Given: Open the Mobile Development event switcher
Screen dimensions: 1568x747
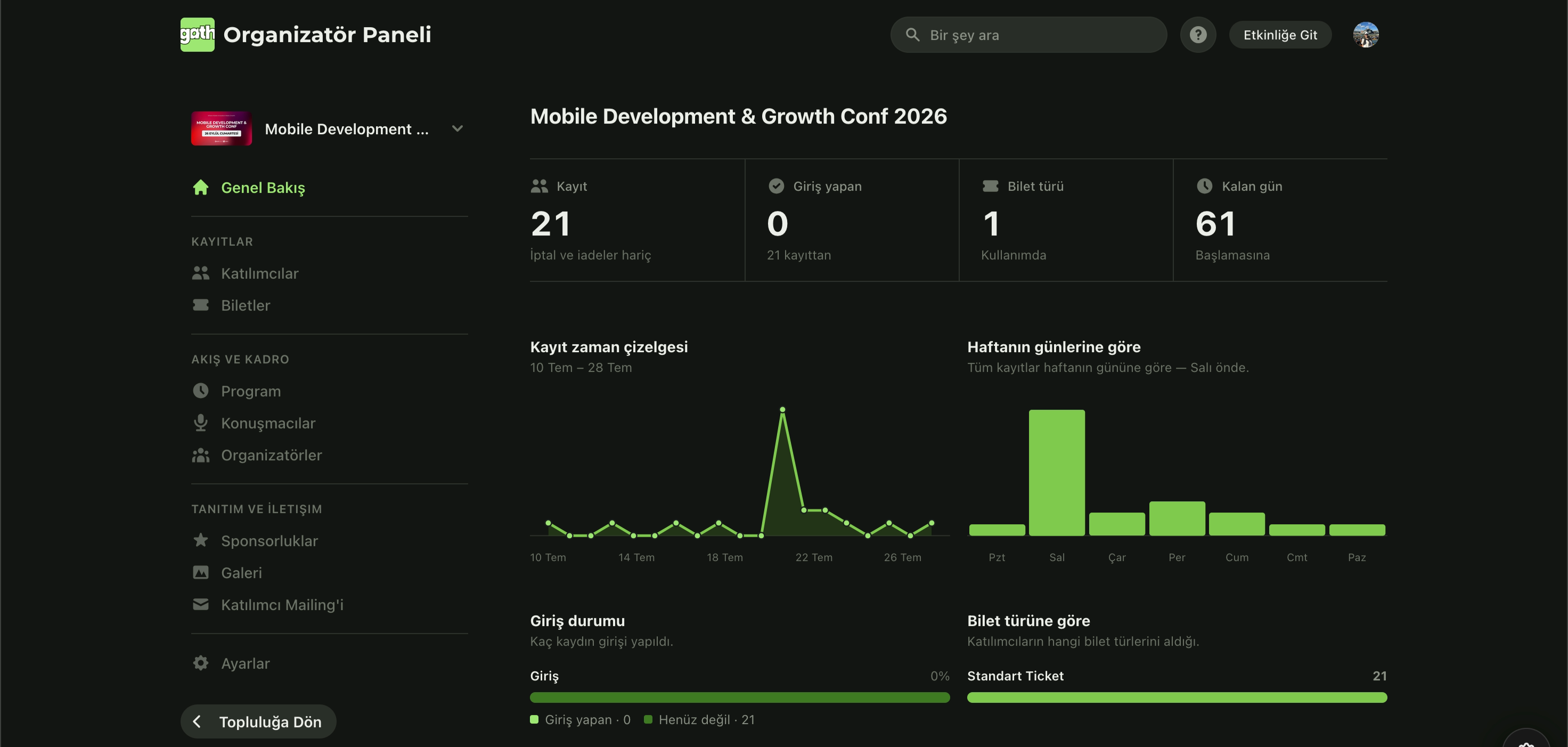Looking at the screenshot, I should [329, 128].
